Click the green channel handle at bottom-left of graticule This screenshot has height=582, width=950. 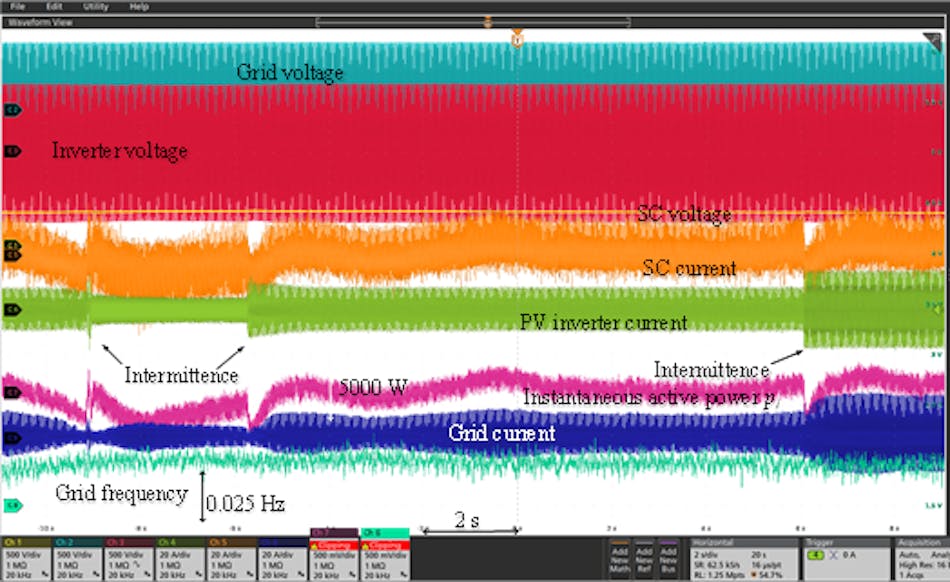[x=12, y=506]
